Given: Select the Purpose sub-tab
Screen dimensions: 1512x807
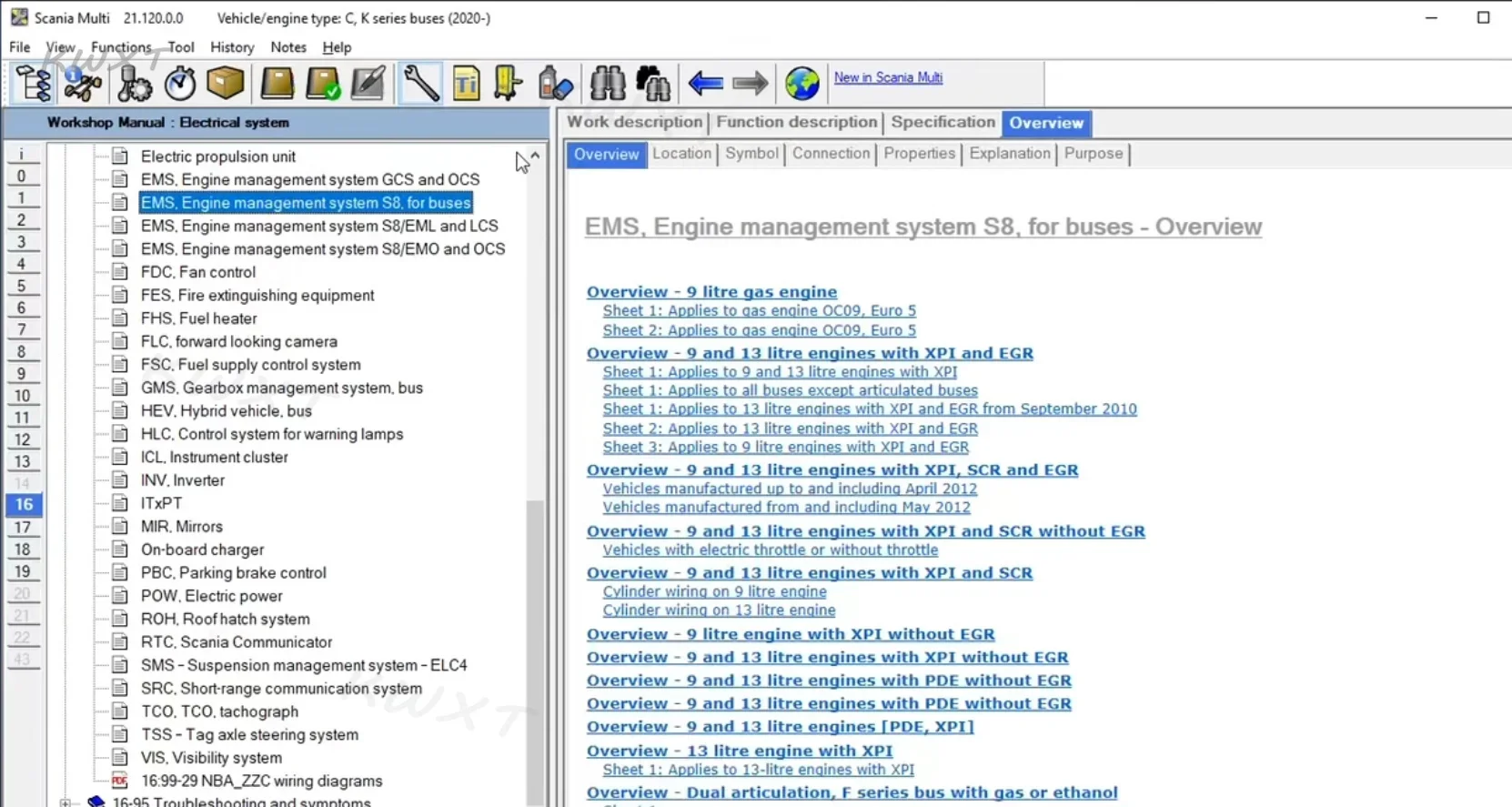Looking at the screenshot, I should click(x=1094, y=154).
